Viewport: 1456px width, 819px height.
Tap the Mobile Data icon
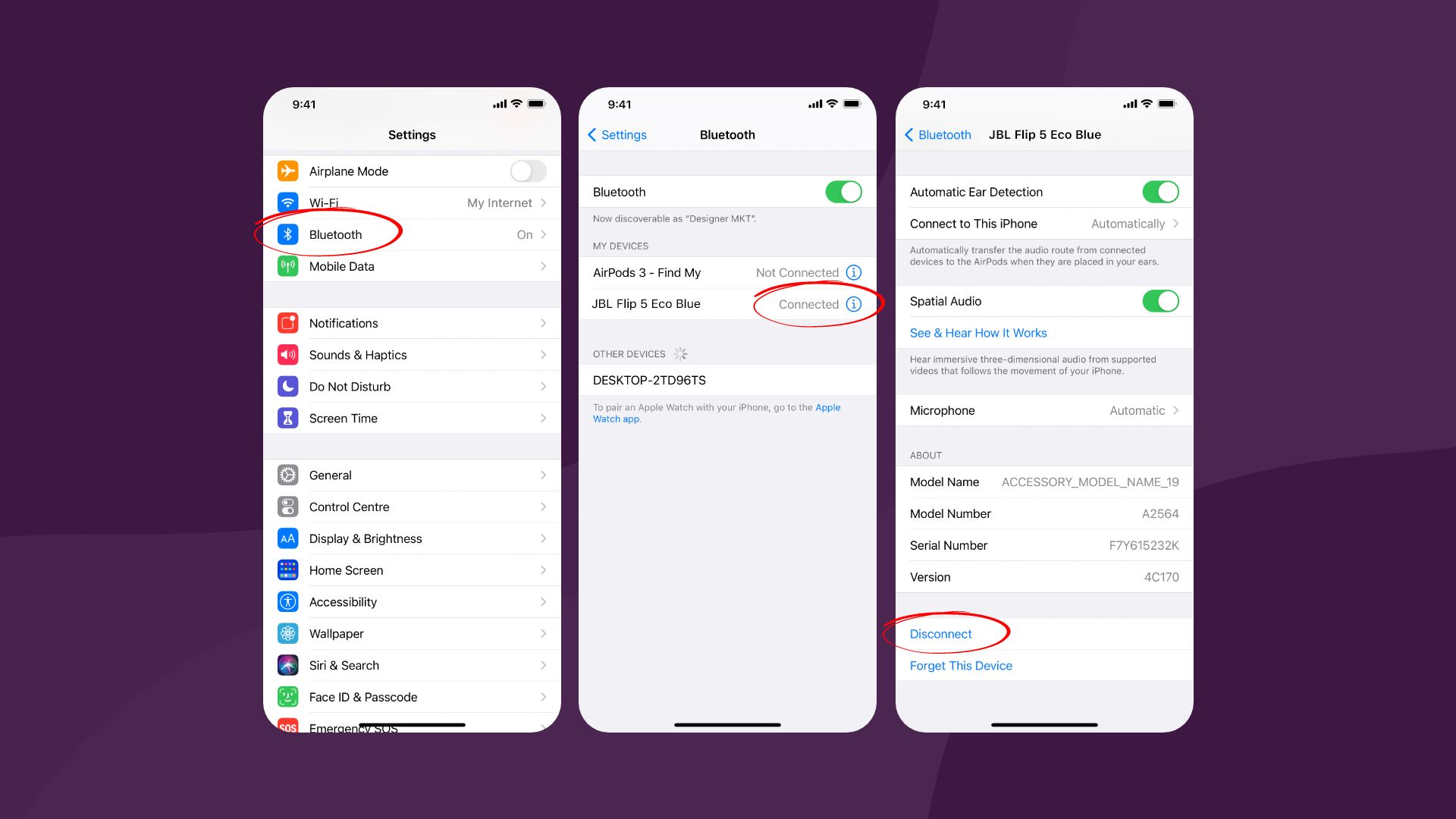pyautogui.click(x=290, y=265)
